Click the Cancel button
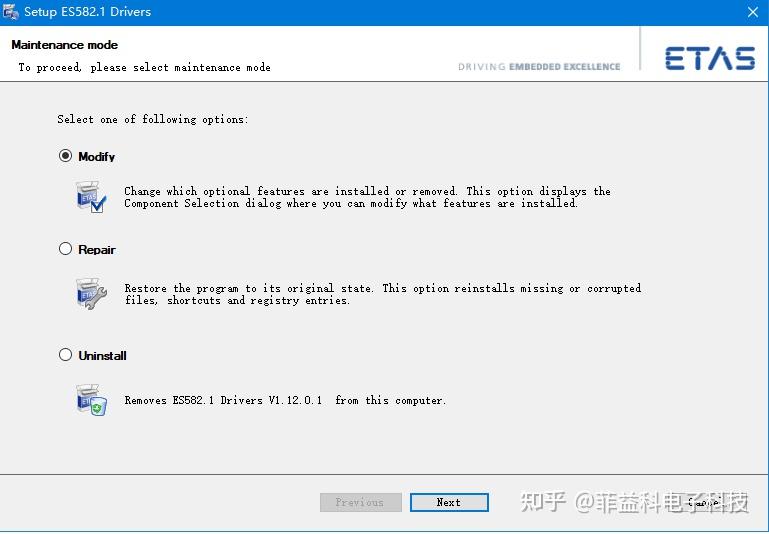769x534 pixels. [x=703, y=502]
